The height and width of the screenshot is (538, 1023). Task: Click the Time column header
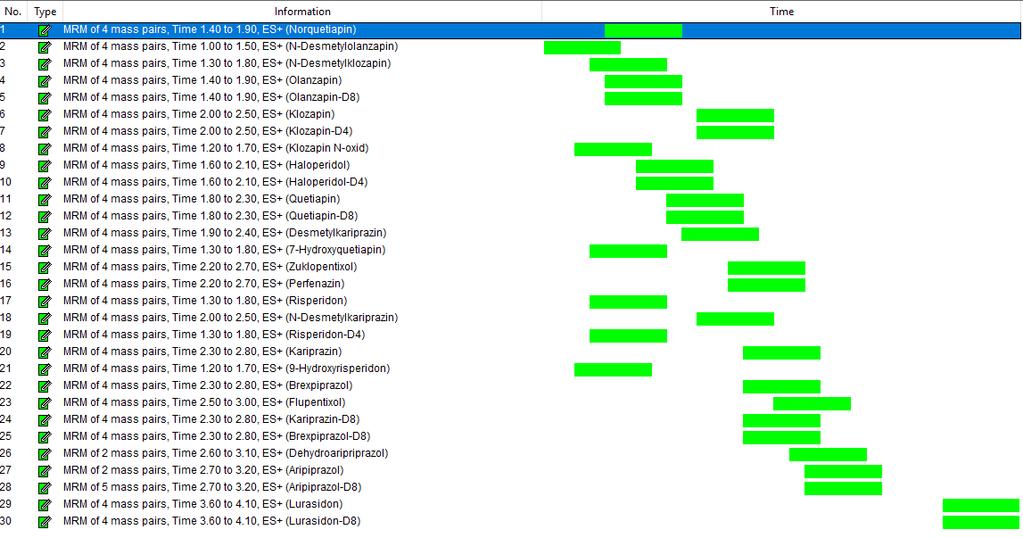pyautogui.click(x=782, y=11)
